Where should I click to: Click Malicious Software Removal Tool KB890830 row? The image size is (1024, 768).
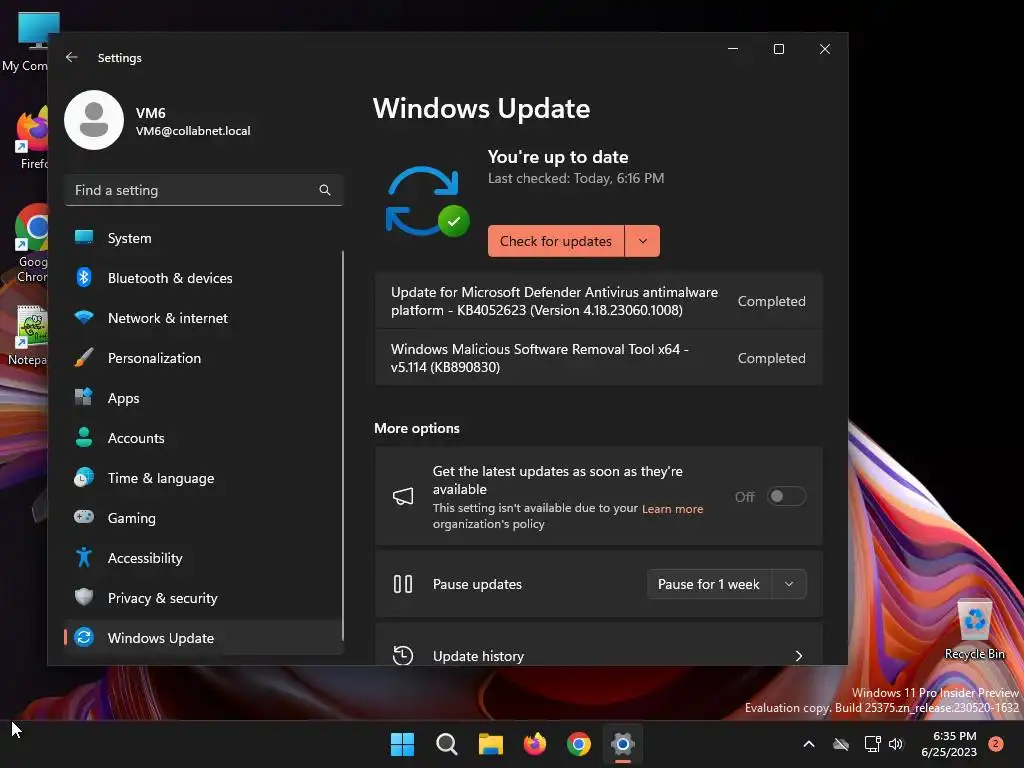coord(598,358)
